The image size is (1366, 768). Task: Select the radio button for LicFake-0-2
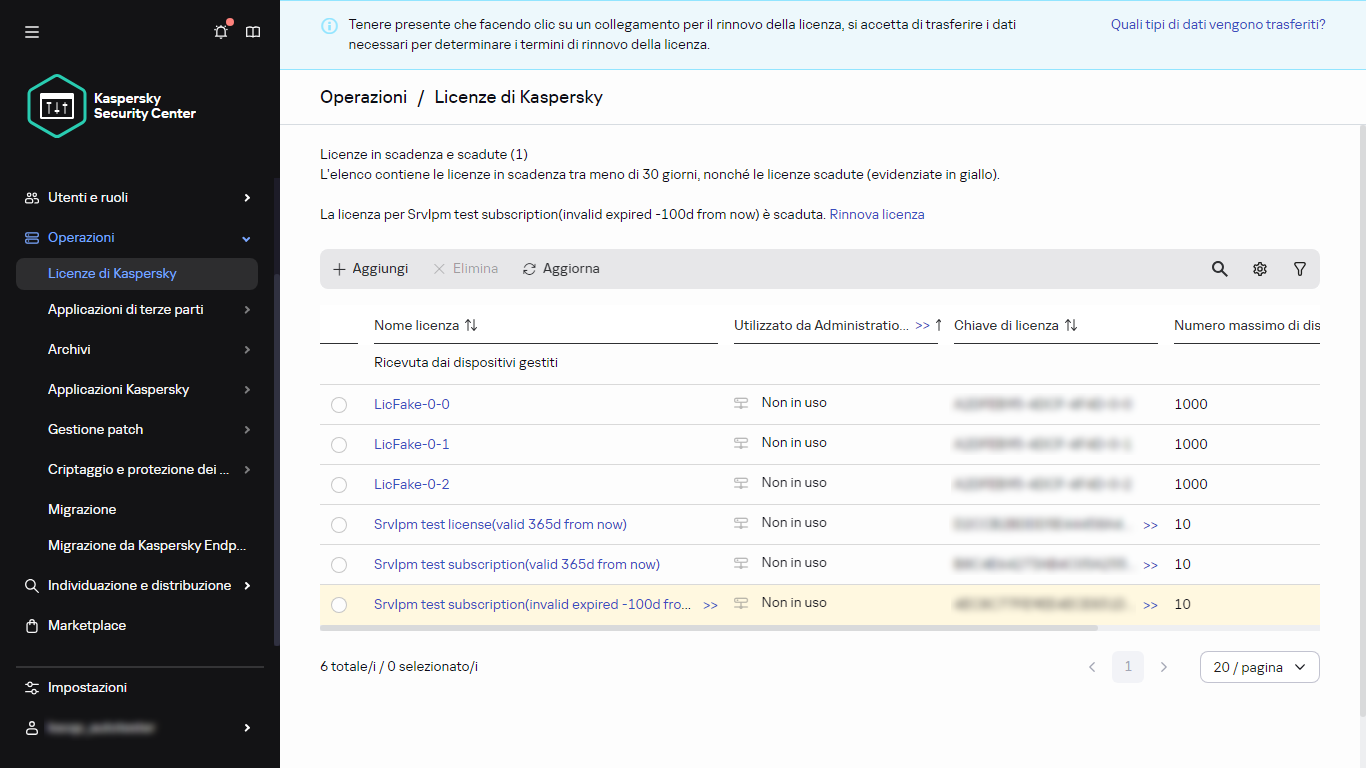tap(339, 484)
